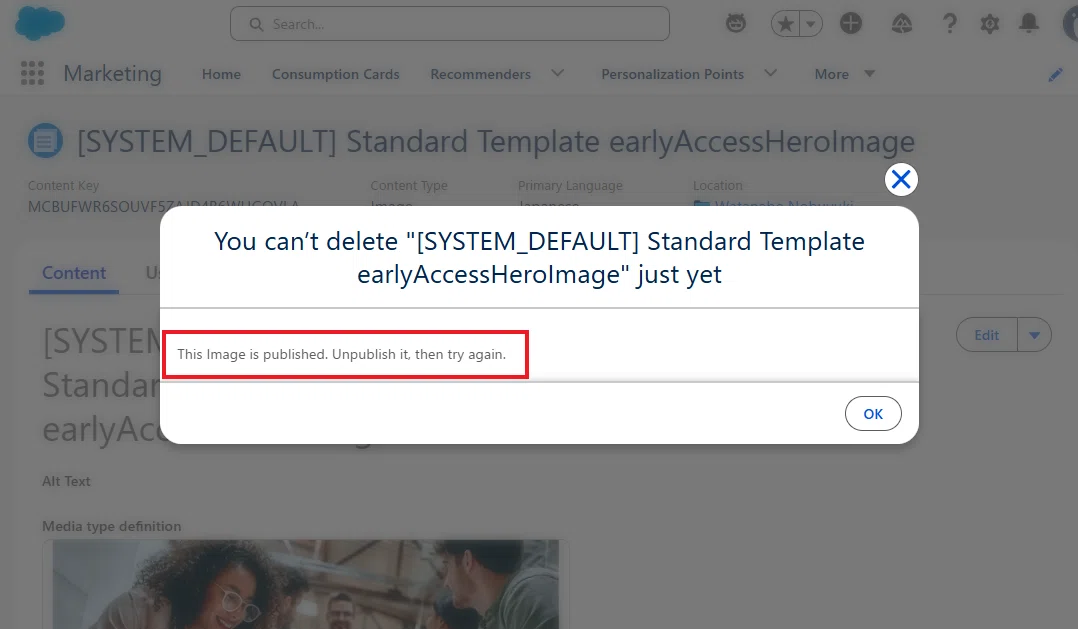Click the Salesforce cloud logo
Image resolution: width=1078 pixels, height=629 pixels.
point(40,23)
